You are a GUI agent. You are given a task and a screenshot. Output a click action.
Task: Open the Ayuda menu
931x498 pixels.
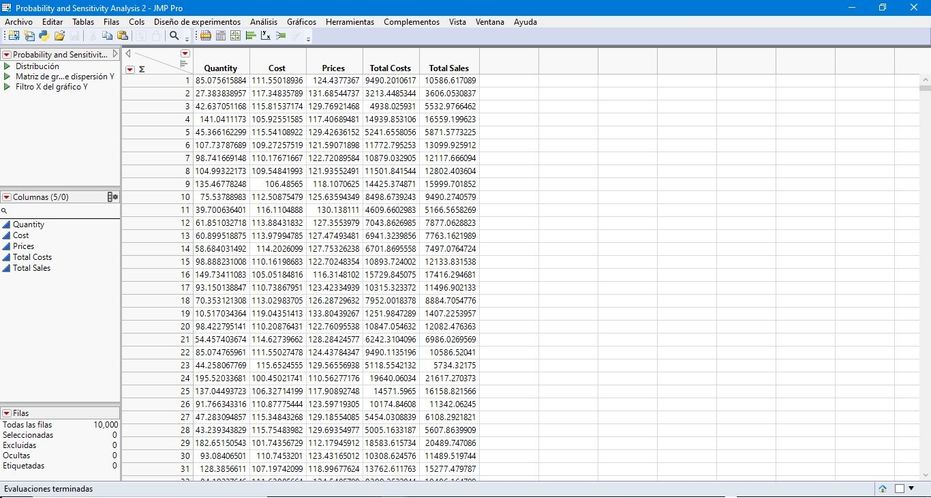pyautogui.click(x=525, y=22)
